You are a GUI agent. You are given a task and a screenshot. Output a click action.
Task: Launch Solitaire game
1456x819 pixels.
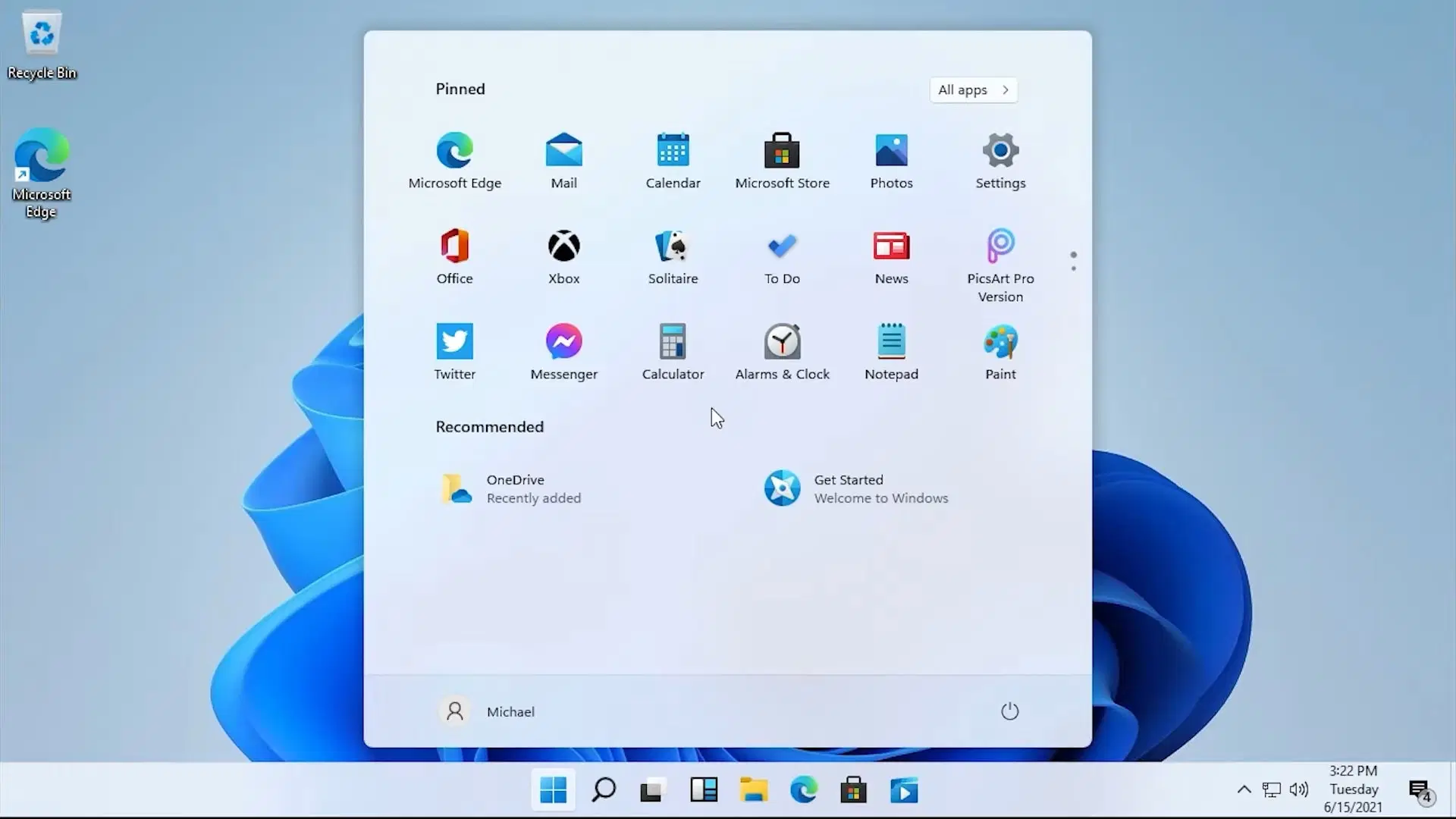click(x=673, y=256)
